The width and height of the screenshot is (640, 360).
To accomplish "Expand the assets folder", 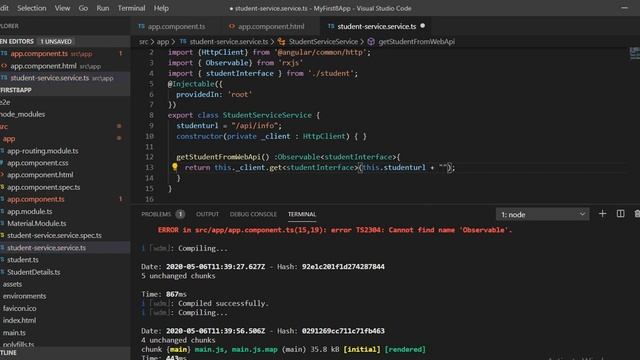I will [12, 284].
